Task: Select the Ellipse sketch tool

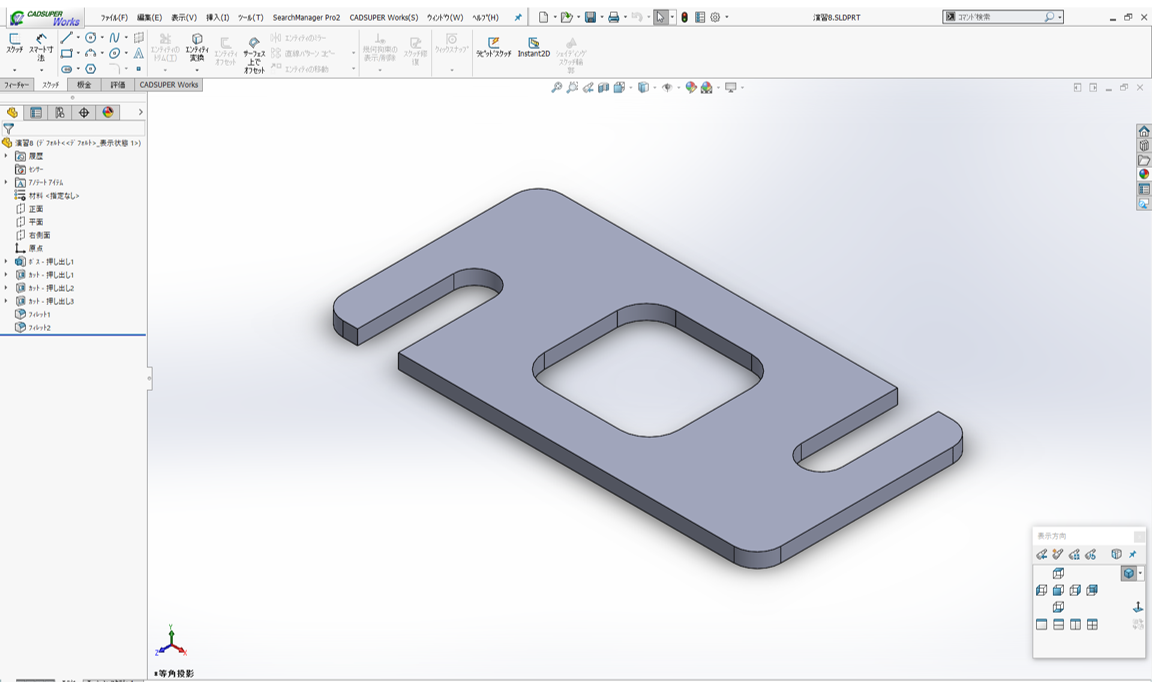Action: point(115,53)
